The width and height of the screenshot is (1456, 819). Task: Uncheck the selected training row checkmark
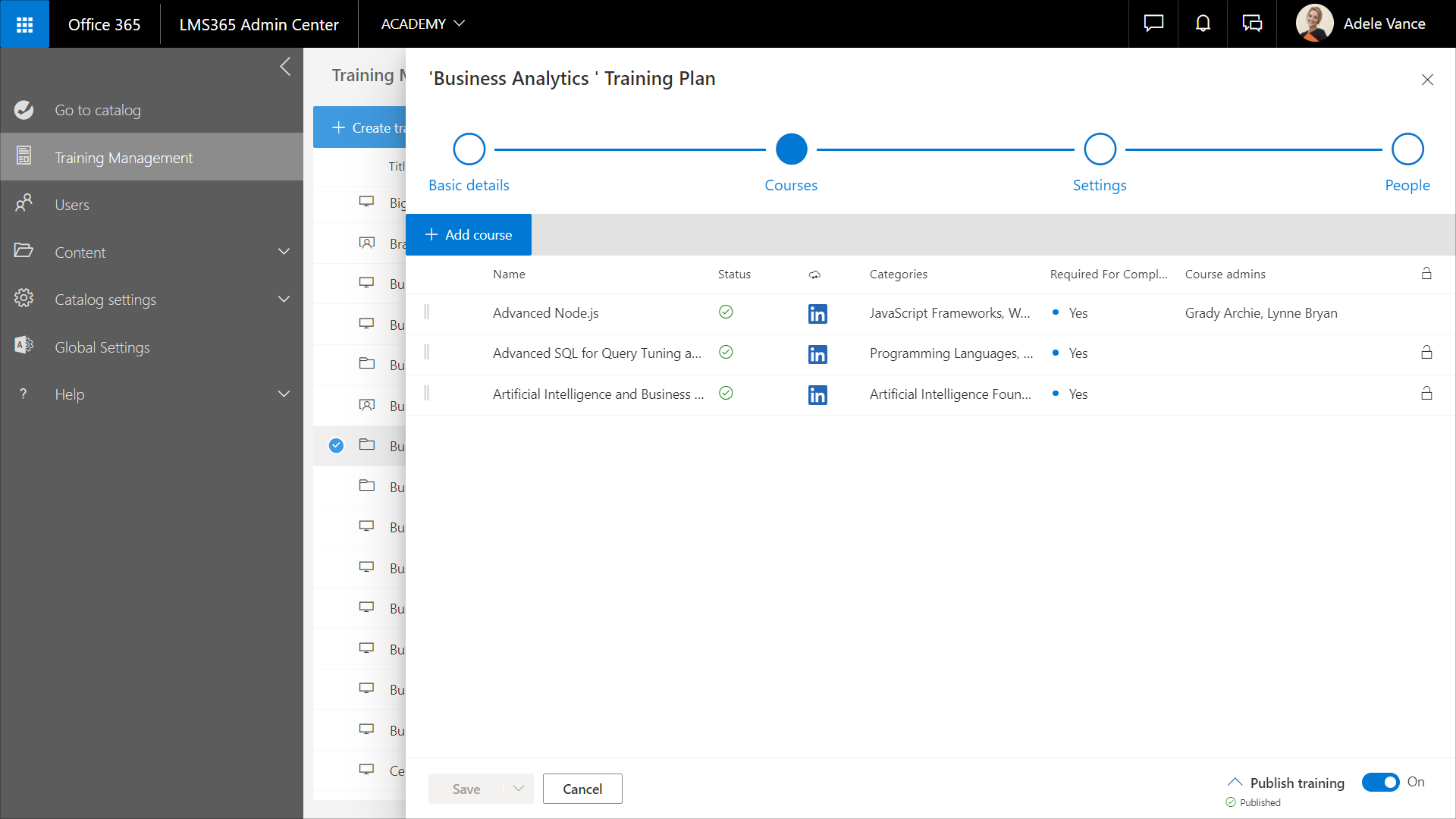pos(337,446)
